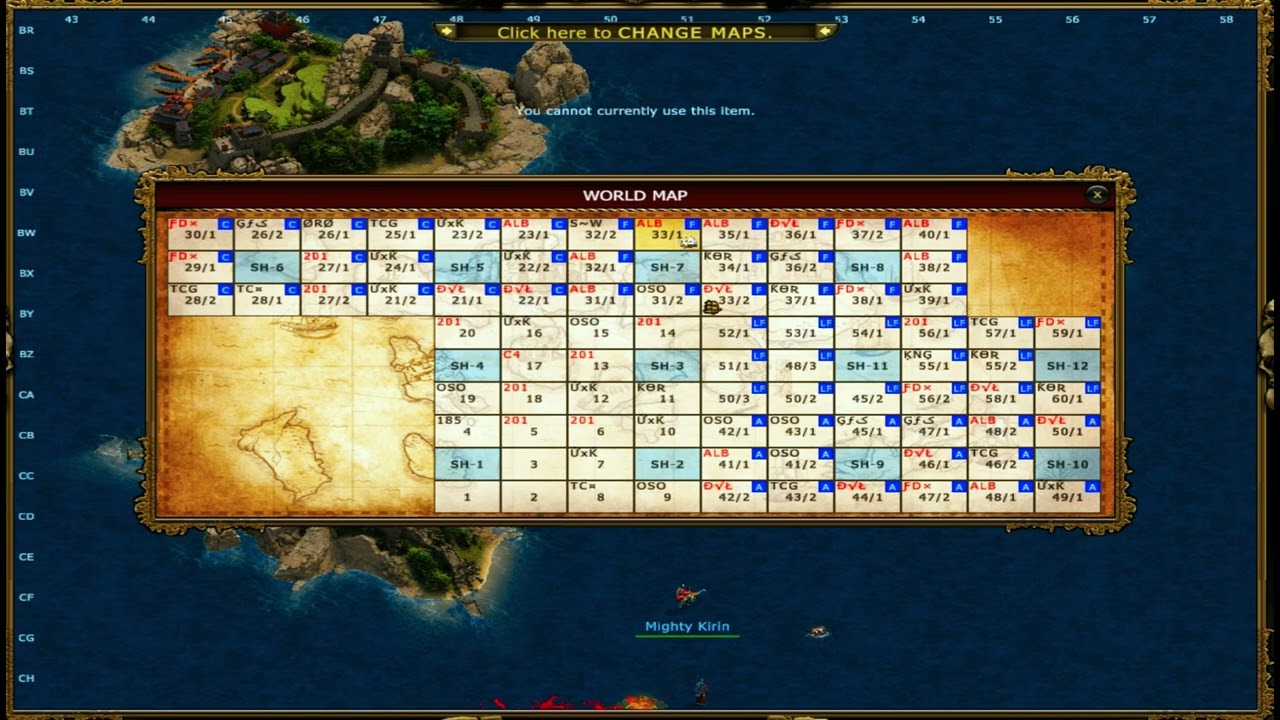Screen dimensions: 1280x720
Task: Select map 49/1 on the world map
Action: pos(1068,497)
